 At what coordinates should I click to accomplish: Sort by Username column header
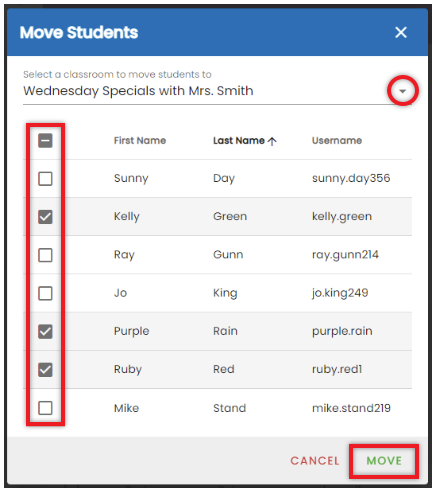click(337, 141)
